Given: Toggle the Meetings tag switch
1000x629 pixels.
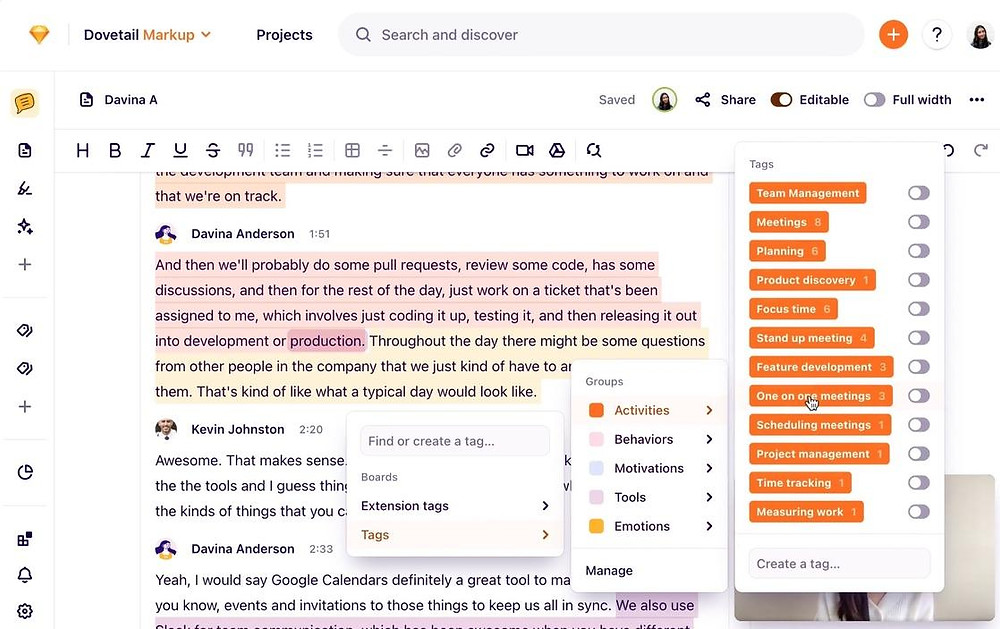Looking at the screenshot, I should tap(918, 222).
